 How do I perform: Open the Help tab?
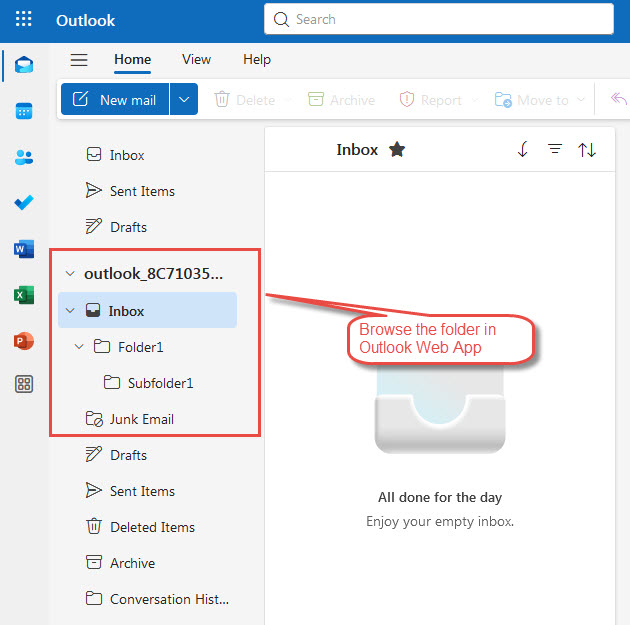[x=257, y=60]
